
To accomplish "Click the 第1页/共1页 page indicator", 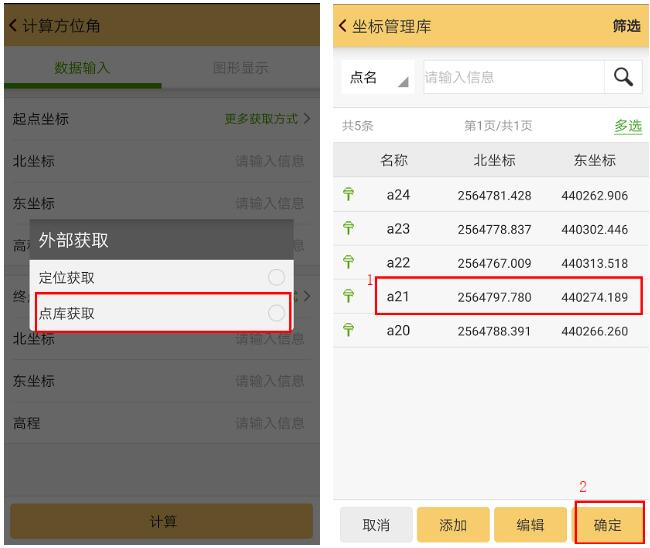I will click(498, 126).
